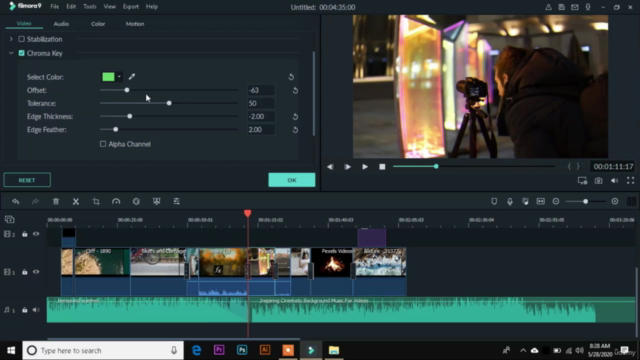Enable the Alpha Channel checkbox
The width and height of the screenshot is (640, 360).
(x=103, y=144)
